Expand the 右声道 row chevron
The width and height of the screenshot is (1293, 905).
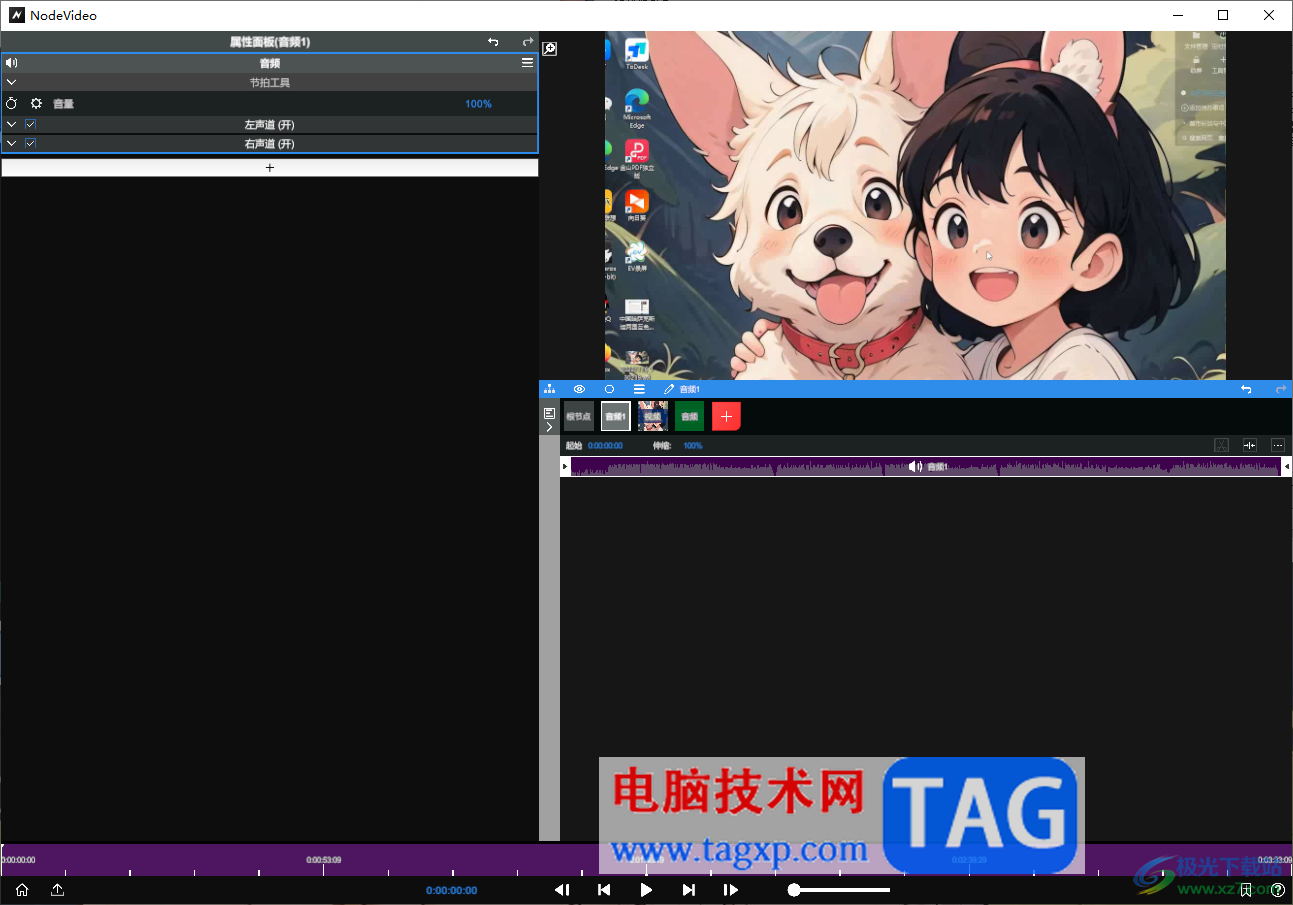click(x=11, y=144)
